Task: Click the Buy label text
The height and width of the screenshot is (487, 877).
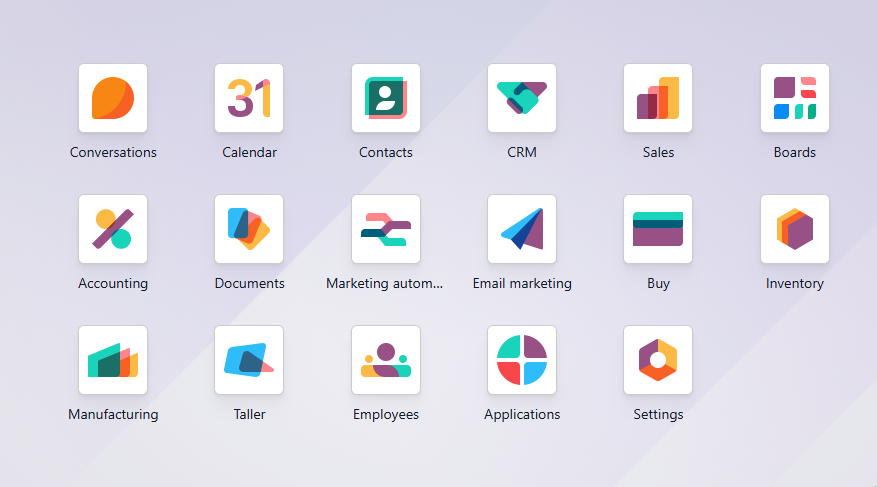Action: pyautogui.click(x=658, y=283)
